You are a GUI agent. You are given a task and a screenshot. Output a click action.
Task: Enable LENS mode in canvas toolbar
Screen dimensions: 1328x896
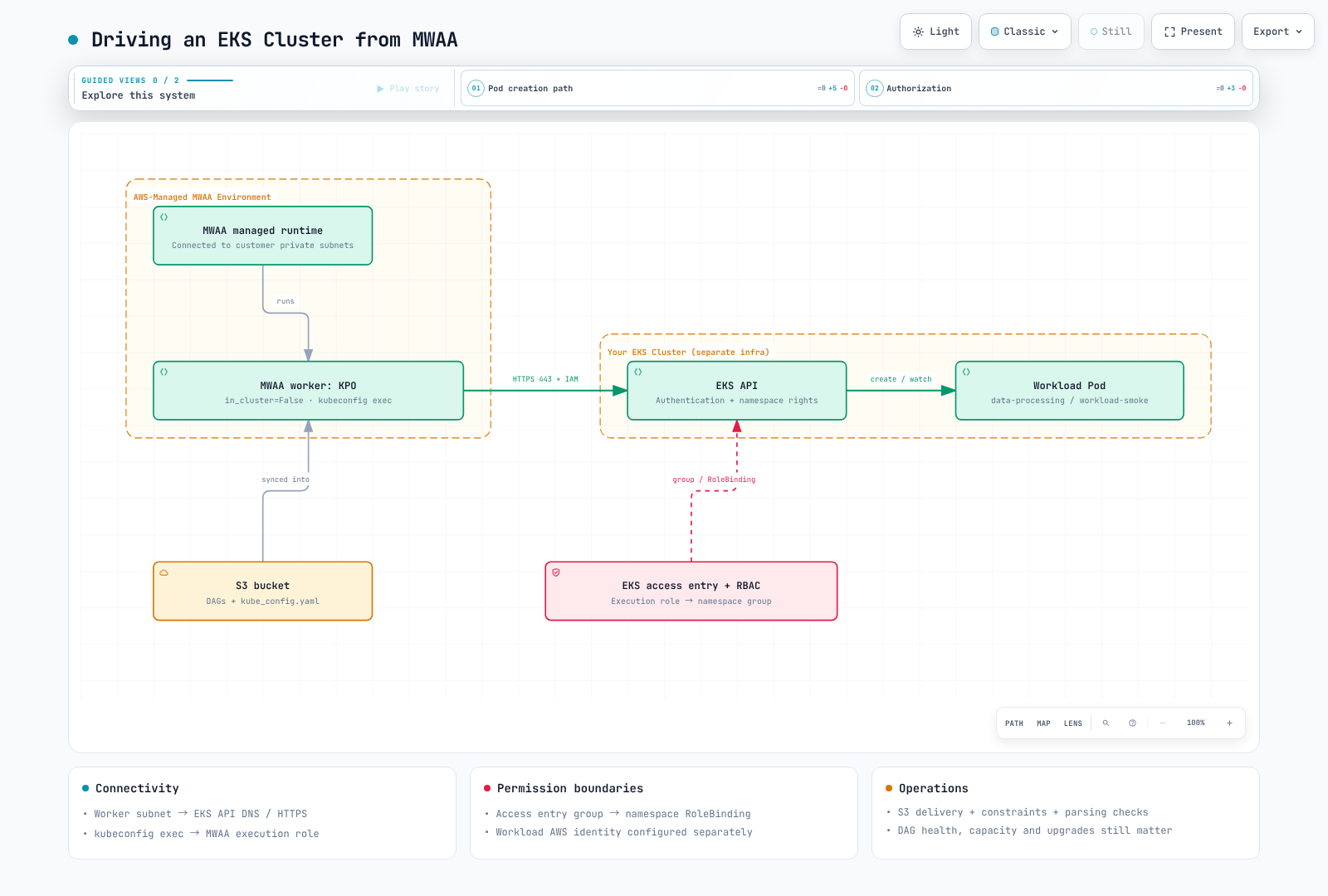[x=1073, y=723]
